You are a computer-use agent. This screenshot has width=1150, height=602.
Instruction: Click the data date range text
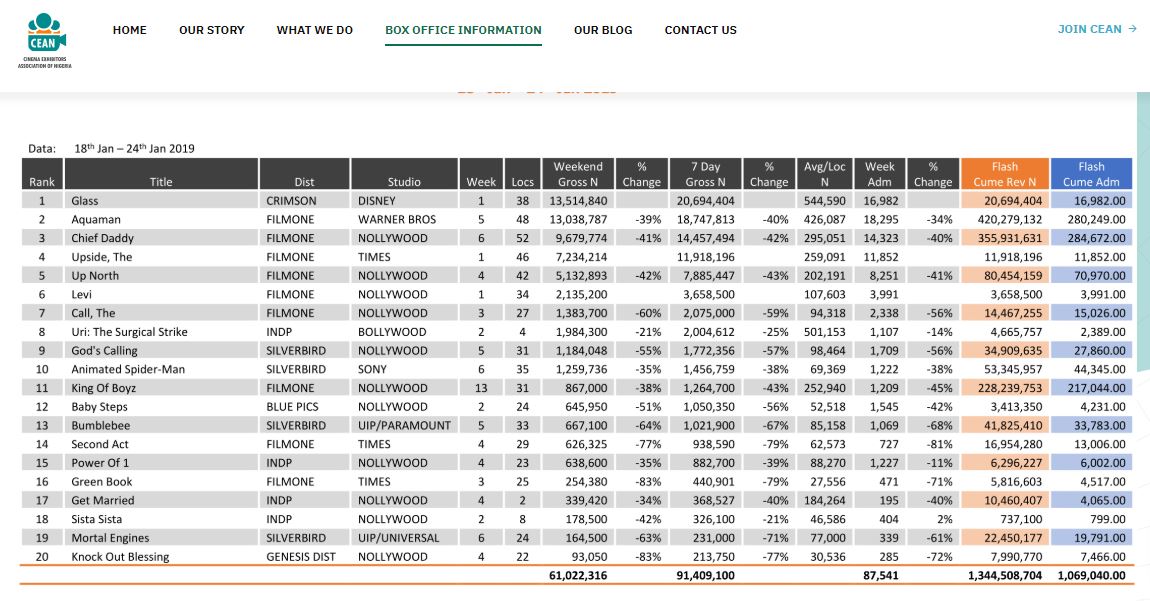[x=134, y=148]
